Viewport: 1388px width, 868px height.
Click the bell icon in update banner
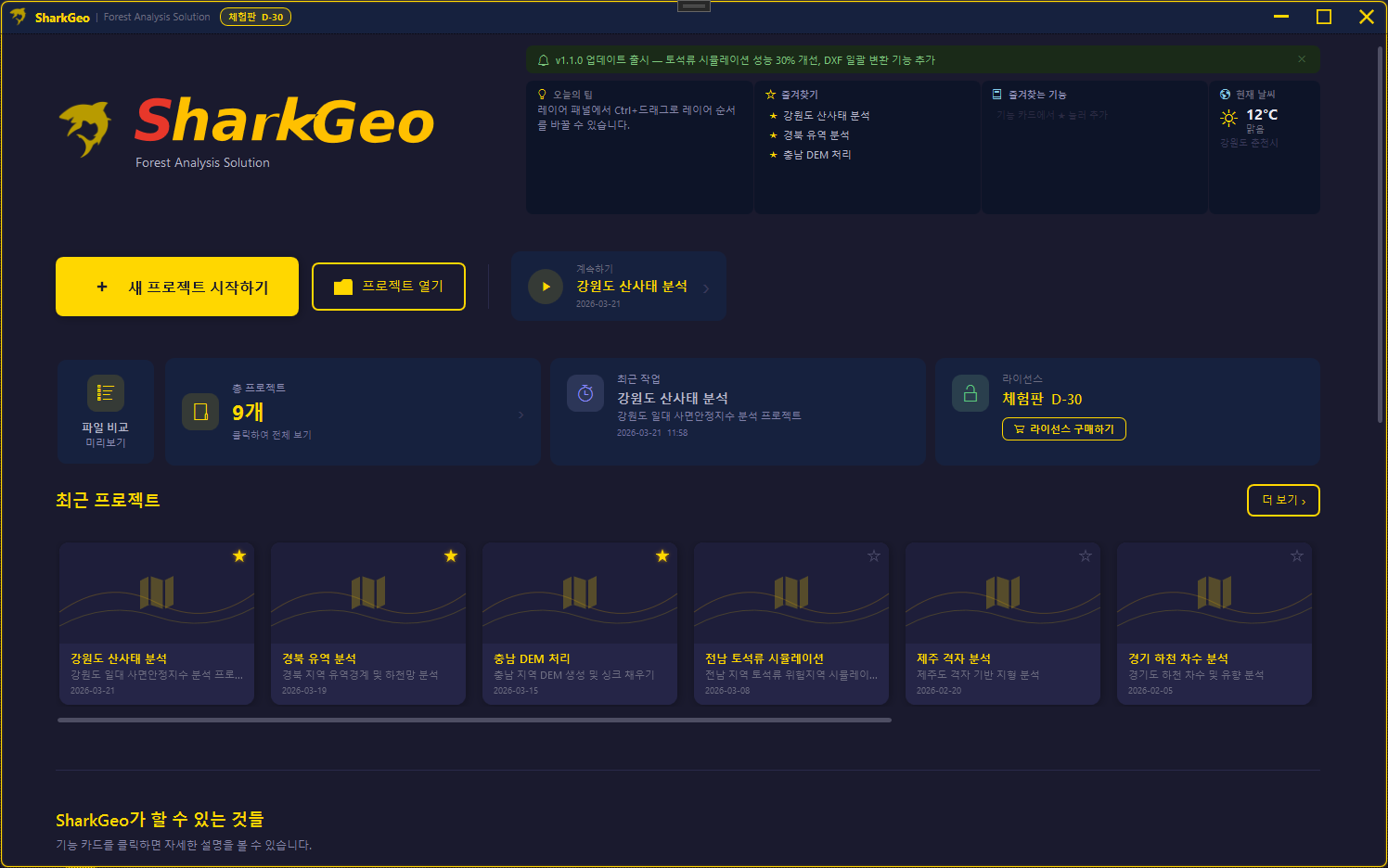[544, 60]
